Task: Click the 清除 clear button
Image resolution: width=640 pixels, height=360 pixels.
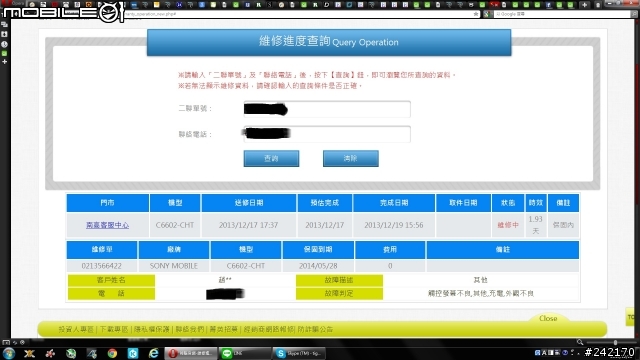Action: click(x=351, y=158)
